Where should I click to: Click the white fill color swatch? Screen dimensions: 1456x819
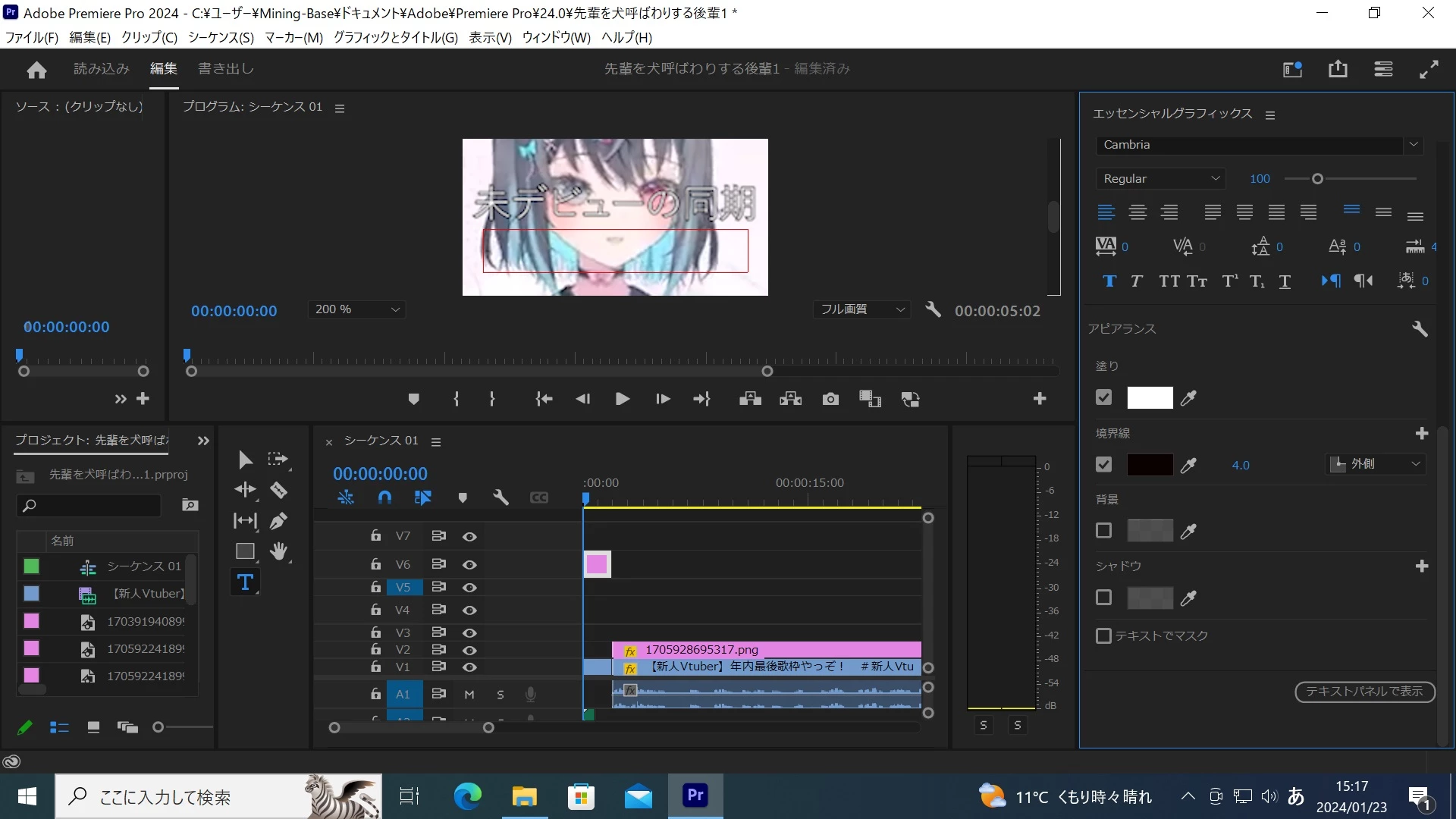1150,397
